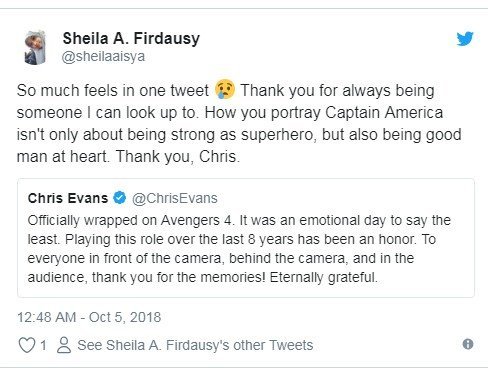Click 'Thank you, Chris.' closing sentence
Screen dimensions: 488x368
click(x=178, y=156)
